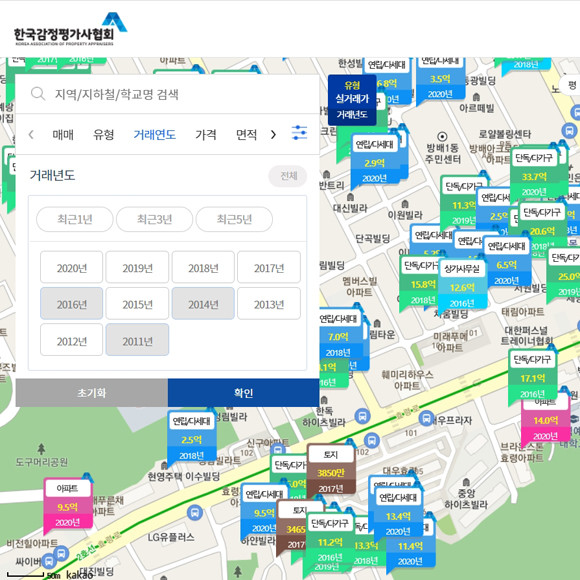The width and height of the screenshot is (580, 580).
Task: Focus the 지역/지하철/학교명 검색 search field
Action: pyautogui.click(x=167, y=94)
